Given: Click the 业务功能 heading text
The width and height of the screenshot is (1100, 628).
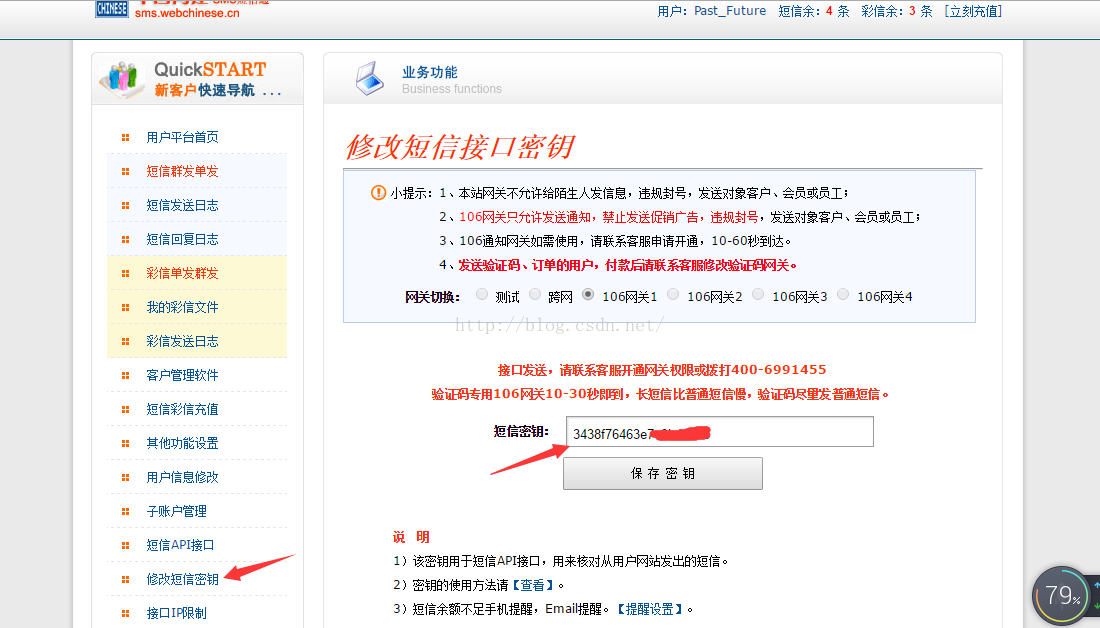Looking at the screenshot, I should 429,72.
